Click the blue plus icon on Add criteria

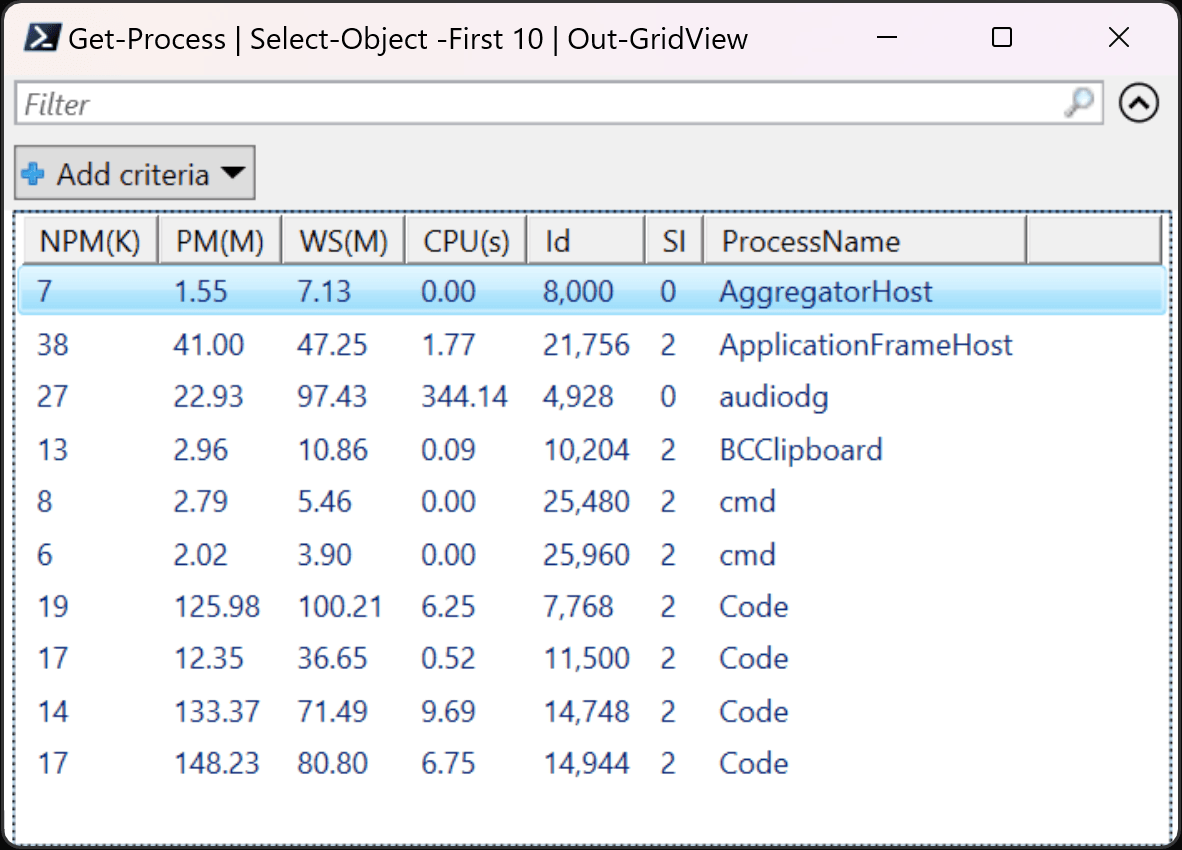tap(32, 174)
